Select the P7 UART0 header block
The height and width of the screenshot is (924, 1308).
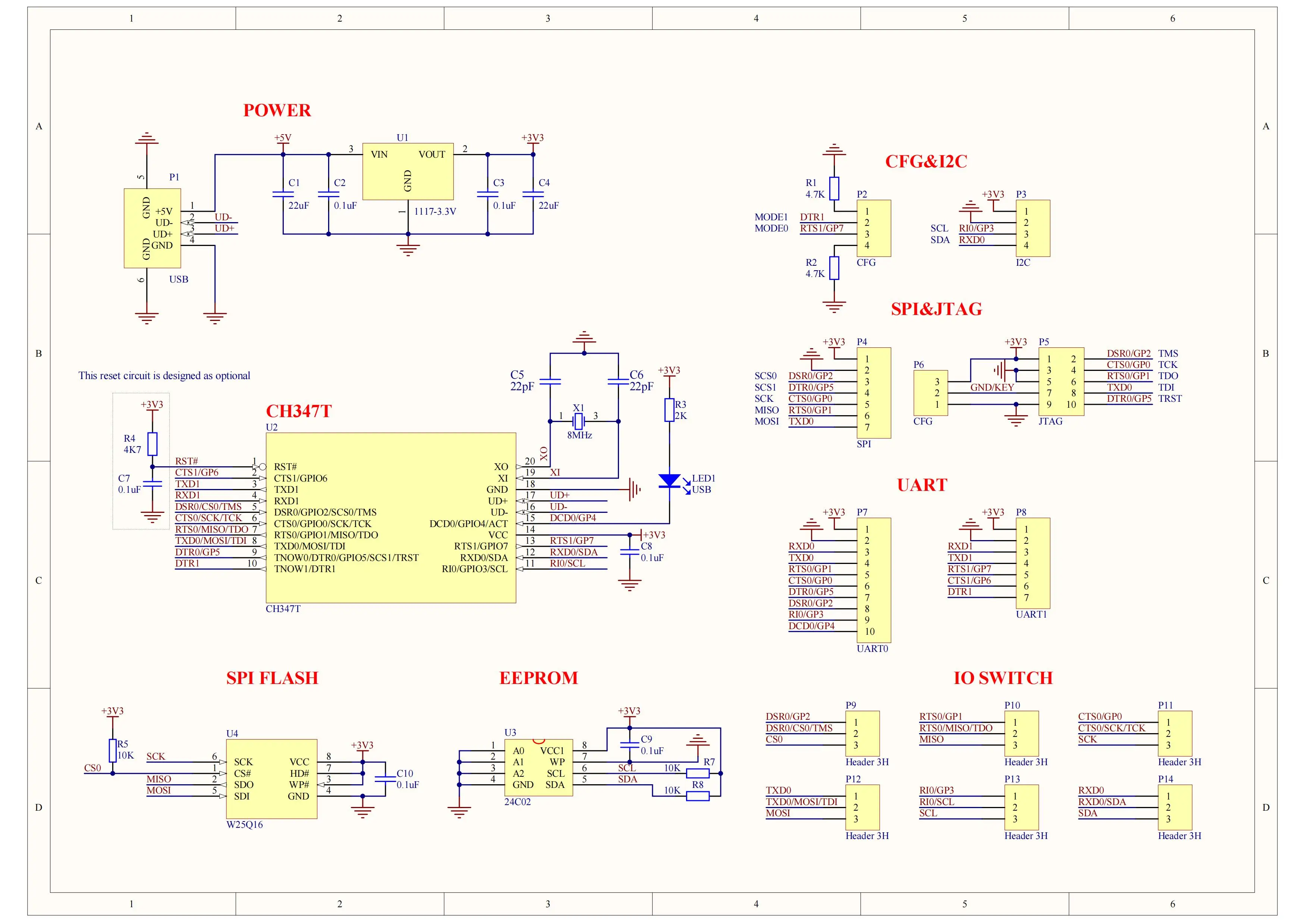click(874, 580)
